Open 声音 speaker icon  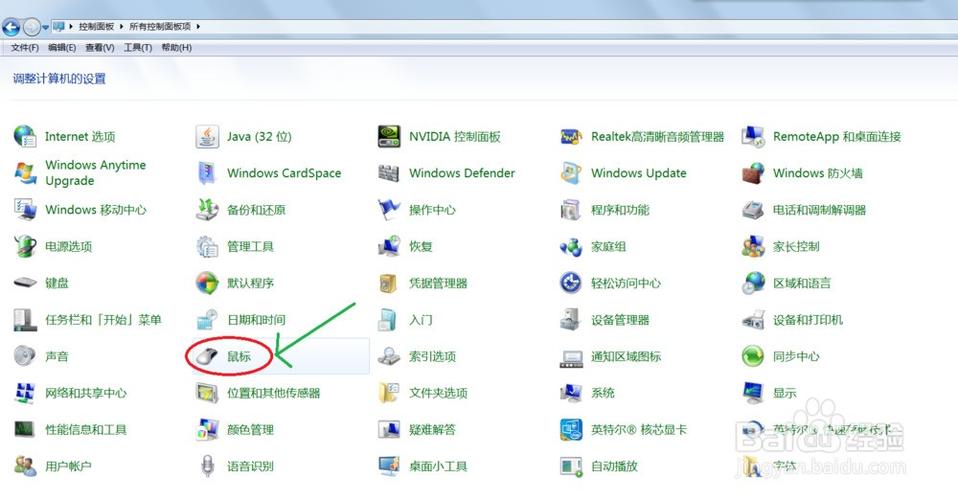tap(25, 356)
